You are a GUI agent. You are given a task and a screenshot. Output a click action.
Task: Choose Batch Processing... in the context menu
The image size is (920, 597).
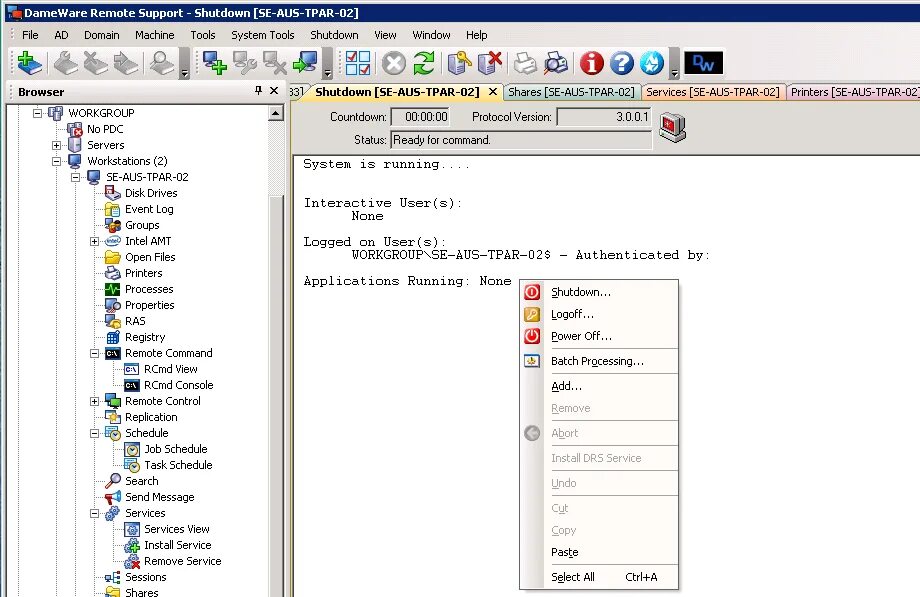click(x=599, y=361)
